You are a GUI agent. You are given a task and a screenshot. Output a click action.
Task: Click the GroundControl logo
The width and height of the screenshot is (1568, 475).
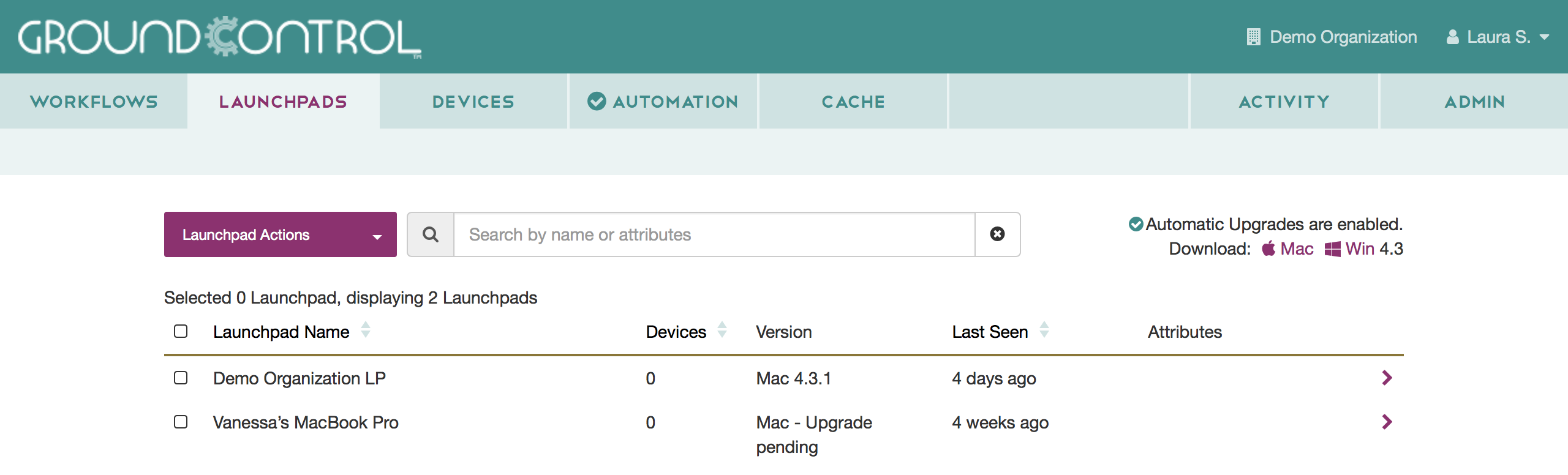tap(219, 37)
